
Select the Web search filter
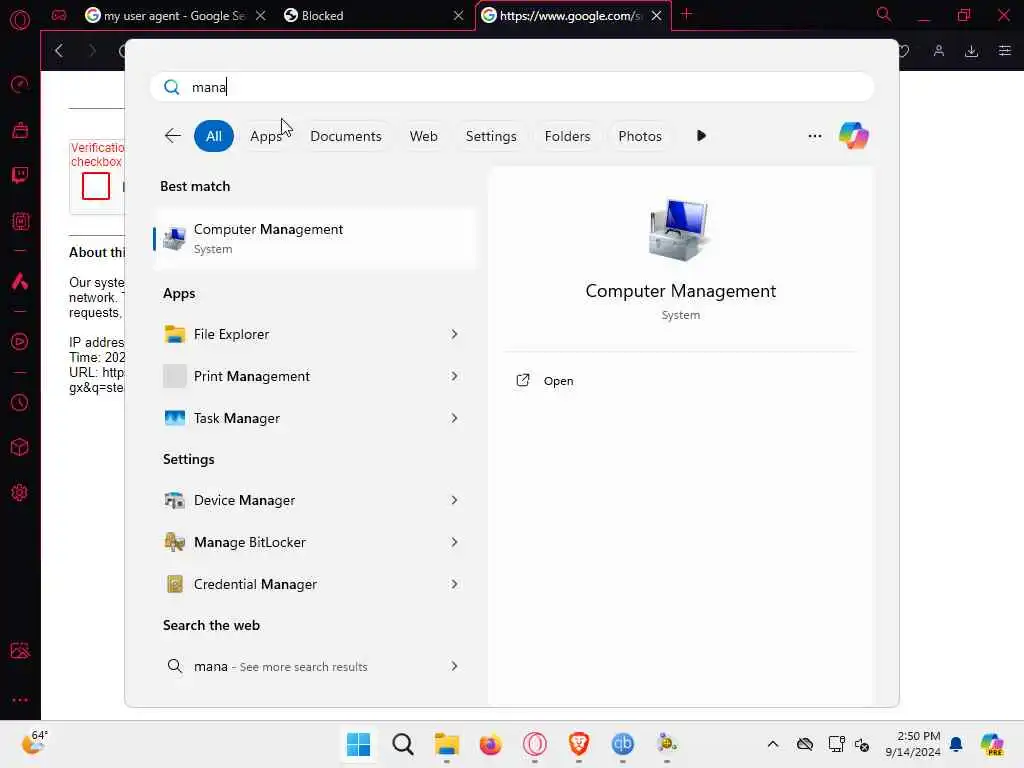pyautogui.click(x=423, y=136)
